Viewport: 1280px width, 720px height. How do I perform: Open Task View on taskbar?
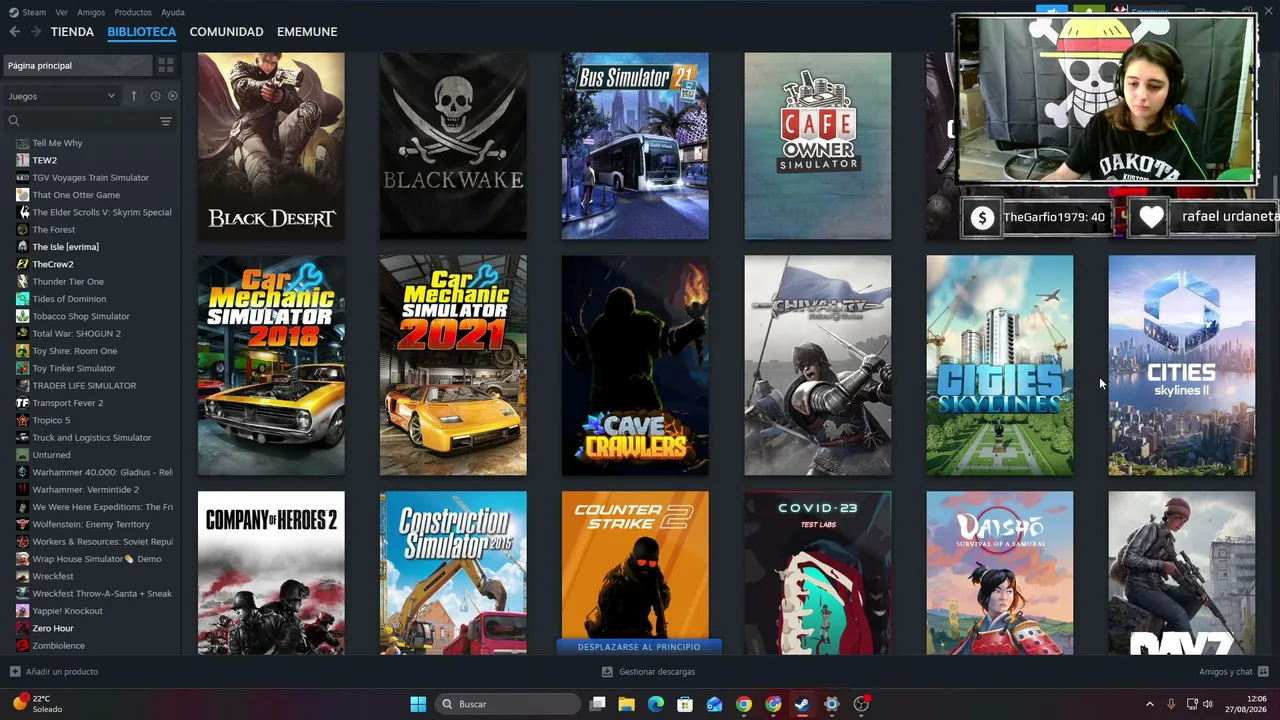598,704
